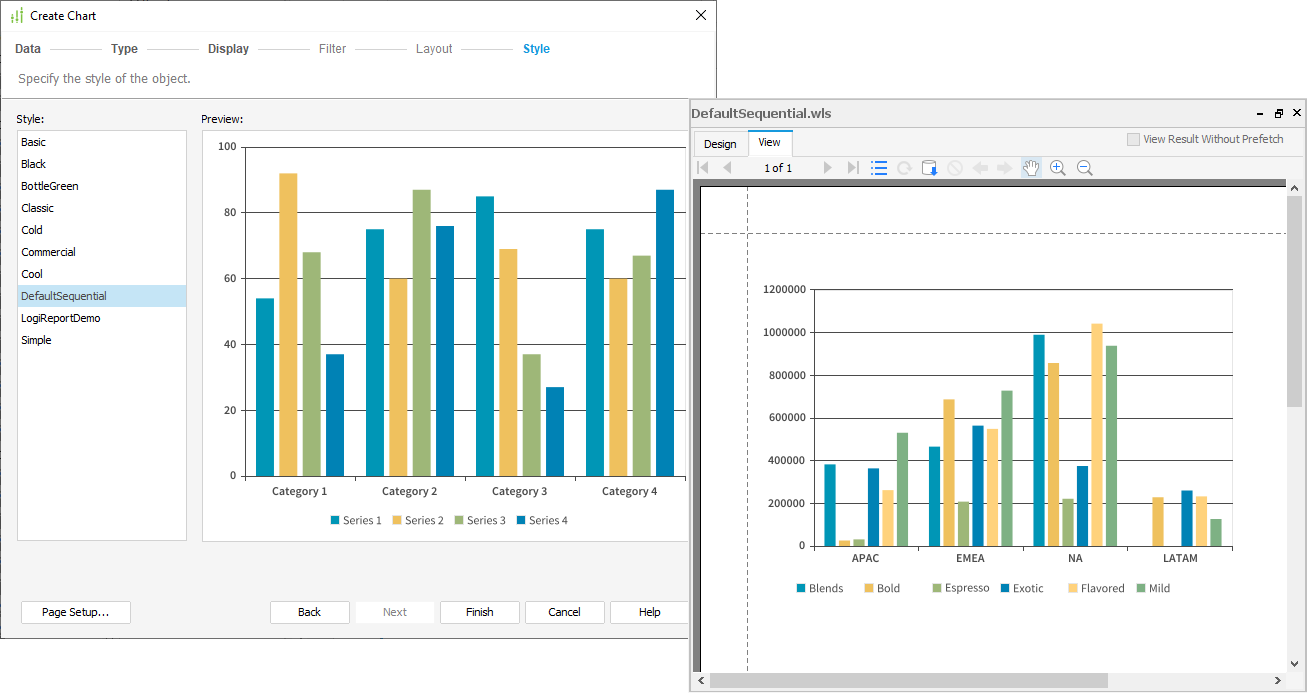
Task: Click the Back button
Action: (309, 612)
